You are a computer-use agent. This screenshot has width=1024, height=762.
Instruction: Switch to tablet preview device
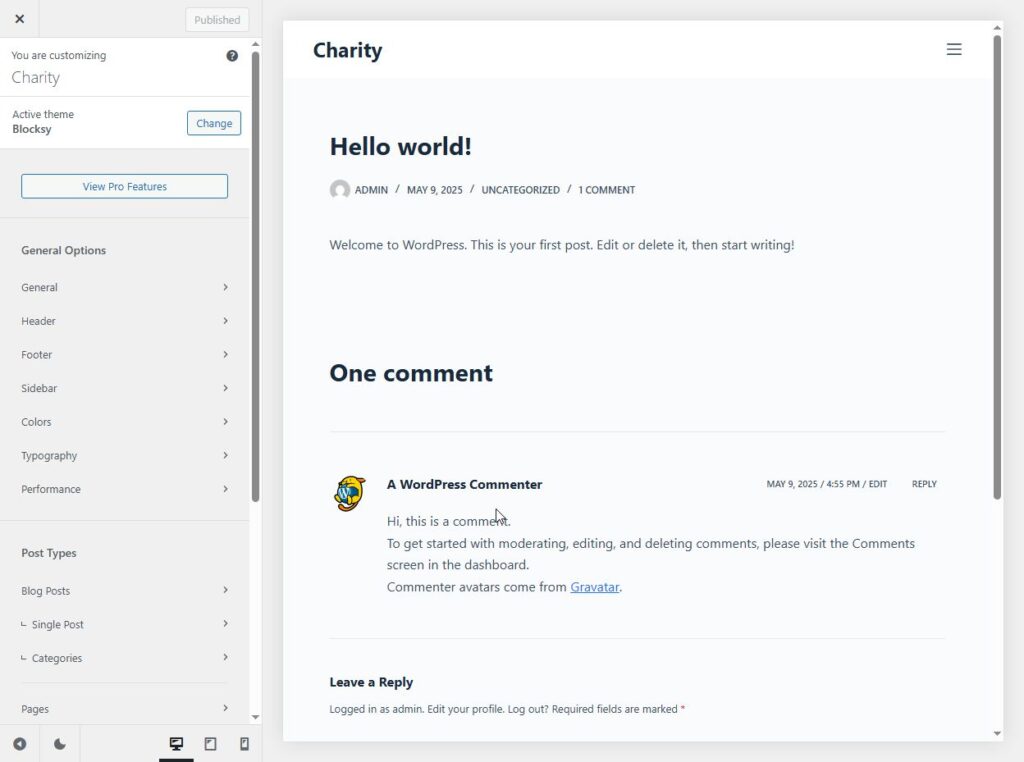[210, 744]
